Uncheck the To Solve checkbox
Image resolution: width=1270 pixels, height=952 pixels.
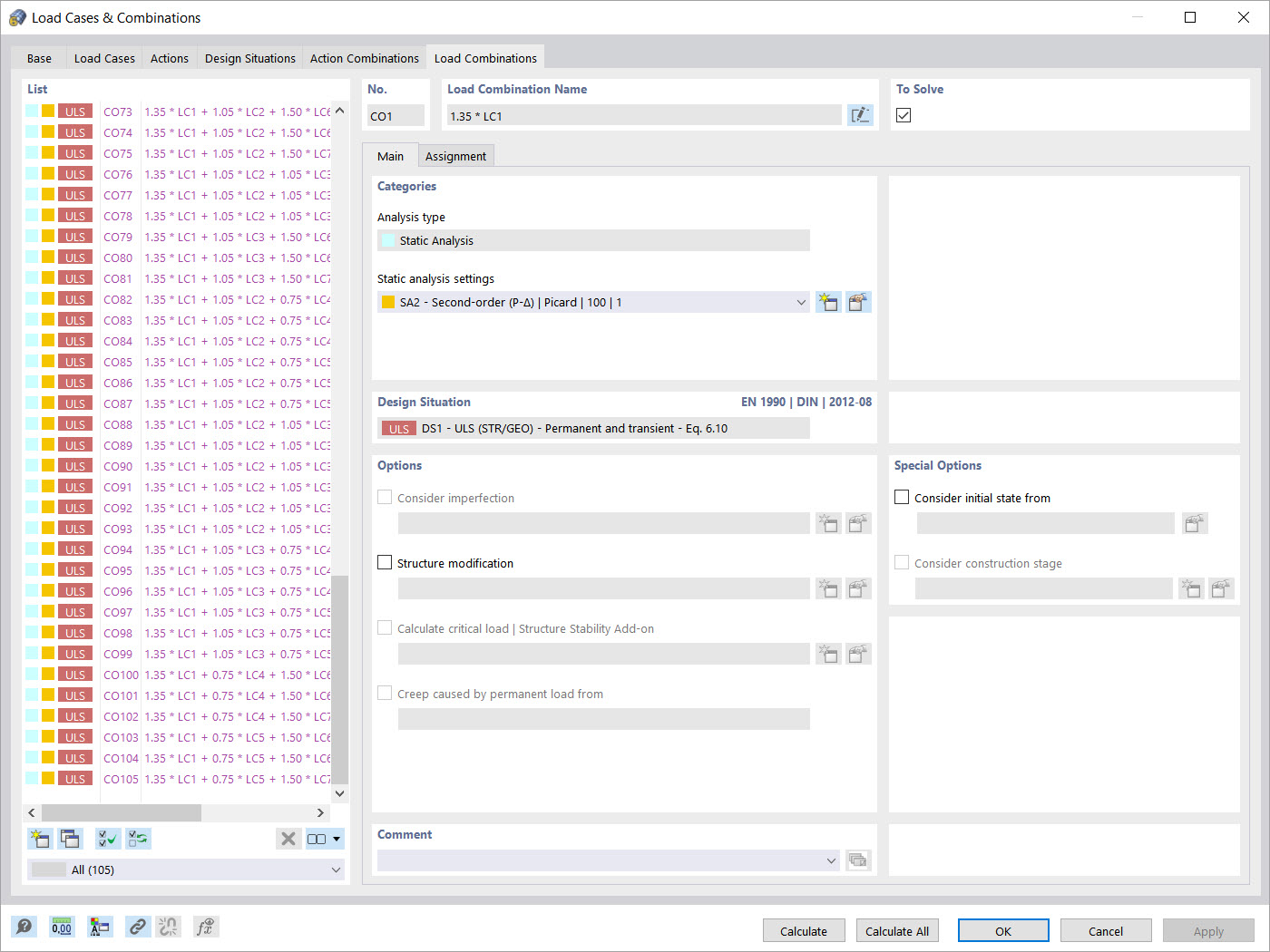pos(904,115)
